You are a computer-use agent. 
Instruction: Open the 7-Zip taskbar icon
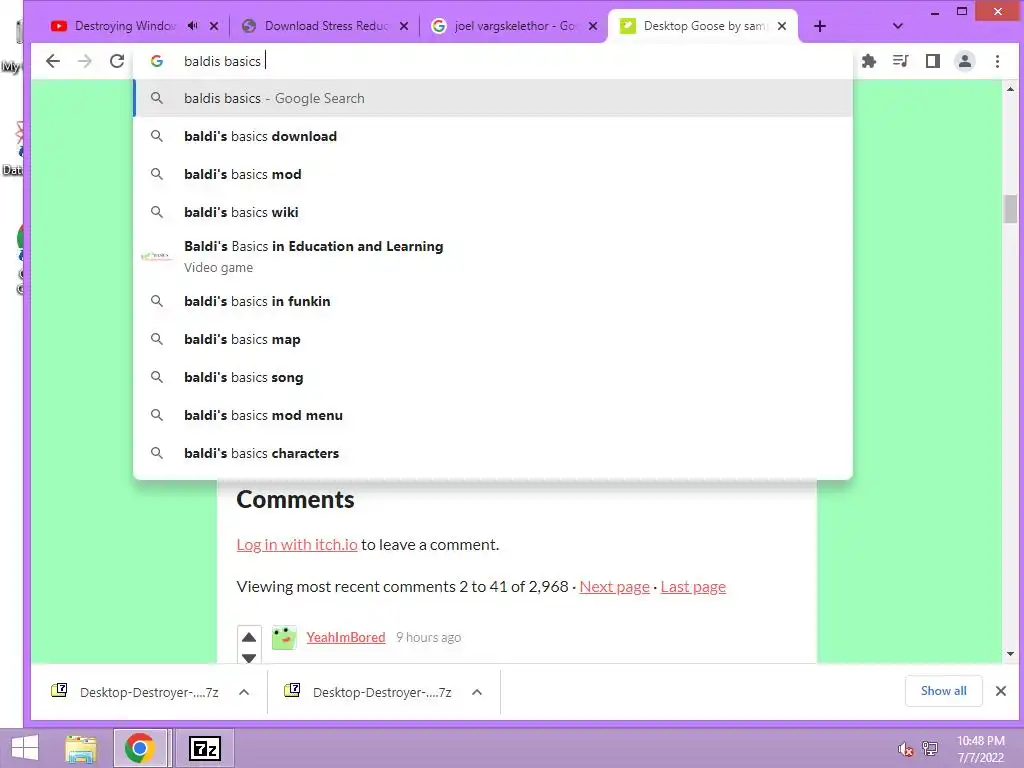tap(204, 748)
